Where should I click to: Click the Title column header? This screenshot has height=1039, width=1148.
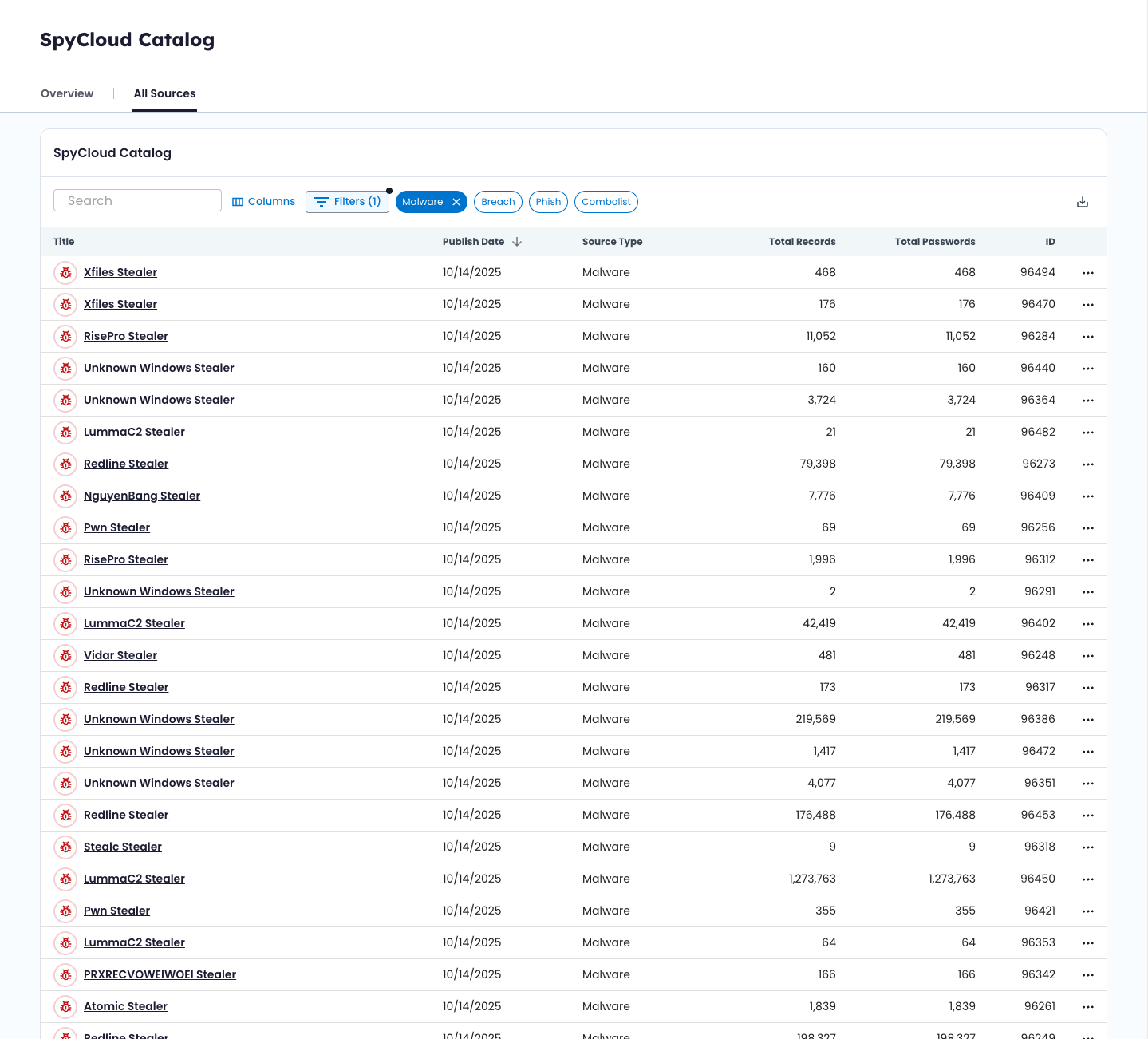pos(64,242)
